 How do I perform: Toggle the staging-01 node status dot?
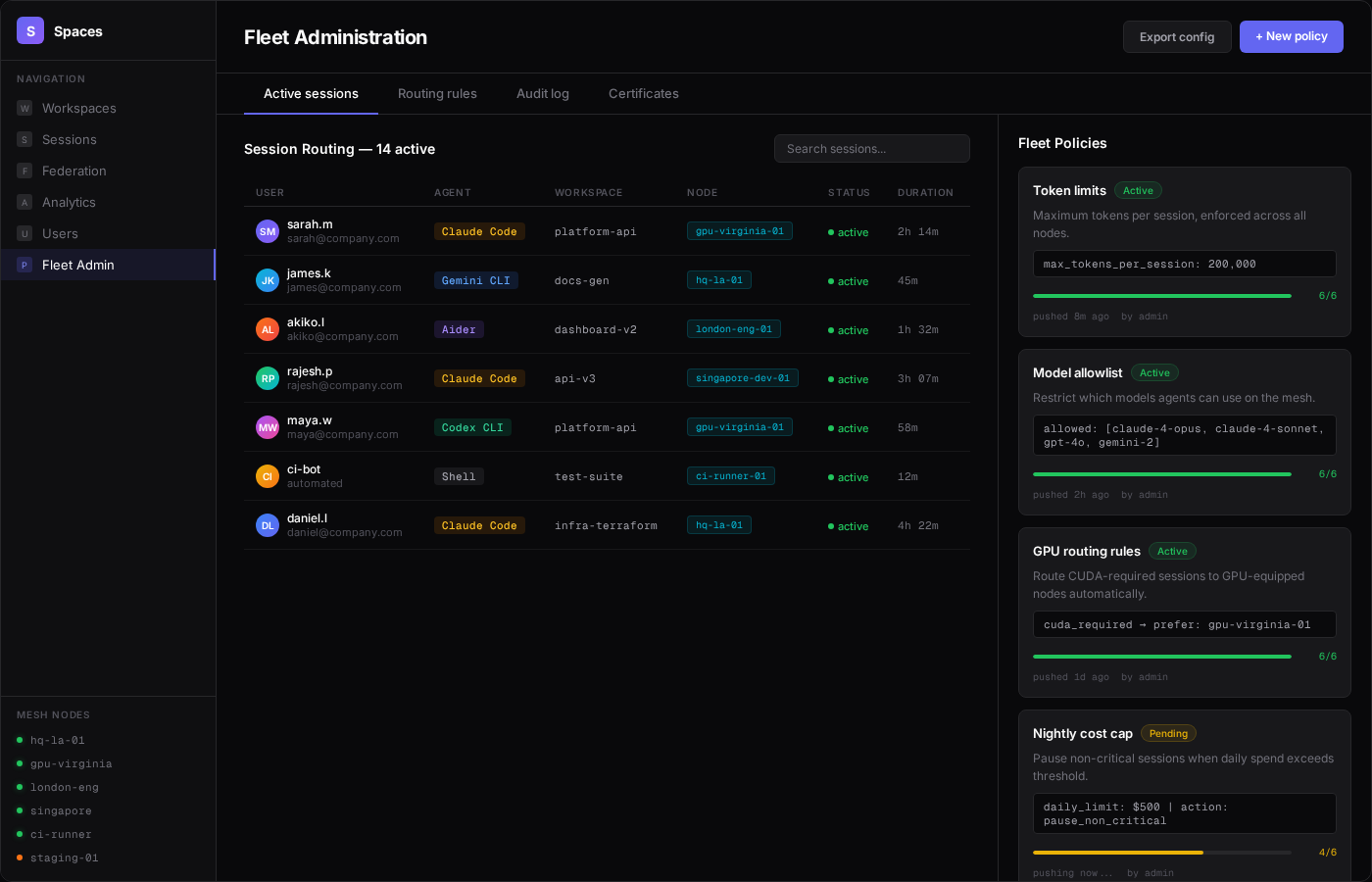(19, 857)
